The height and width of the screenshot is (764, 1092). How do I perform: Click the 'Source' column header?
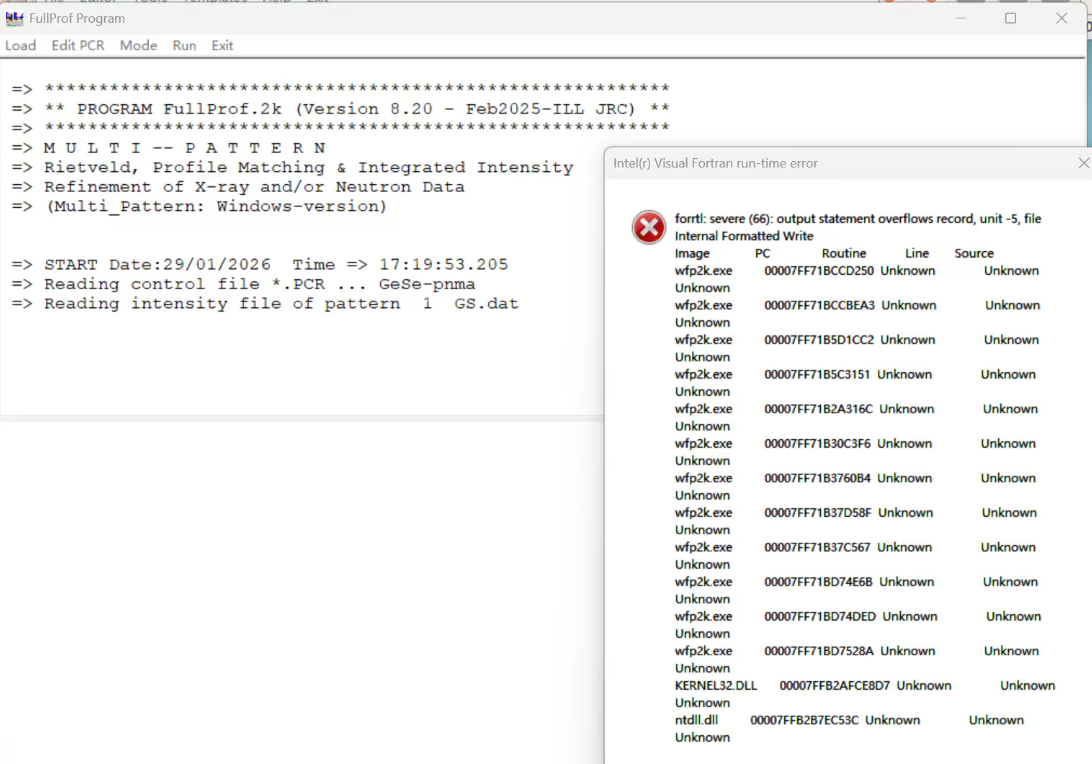pyautogui.click(x=974, y=254)
